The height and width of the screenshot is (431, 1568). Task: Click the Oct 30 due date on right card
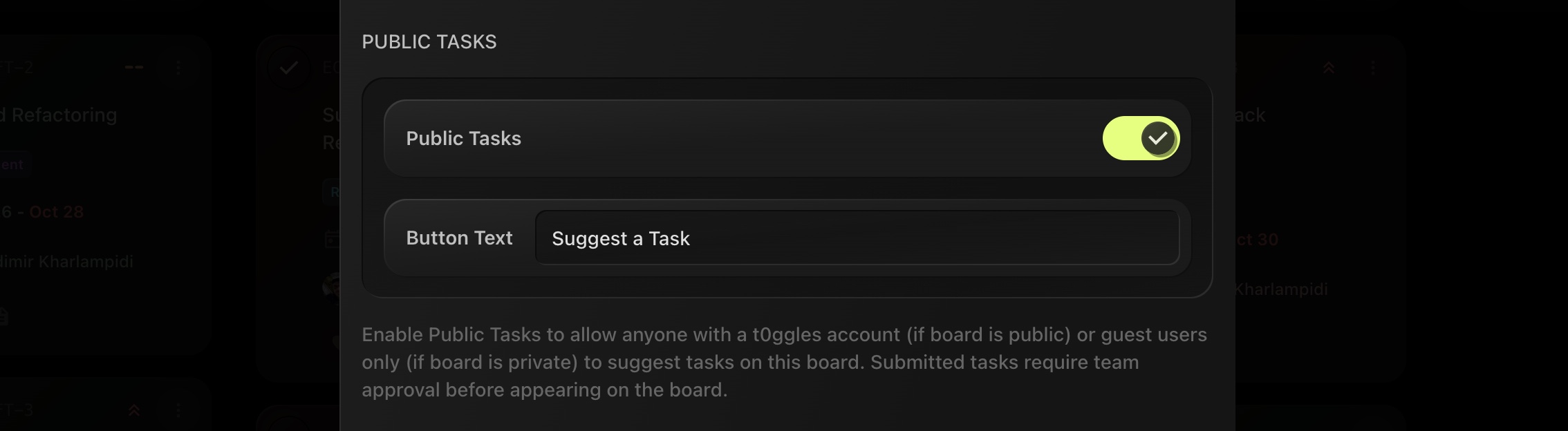(x=1258, y=240)
